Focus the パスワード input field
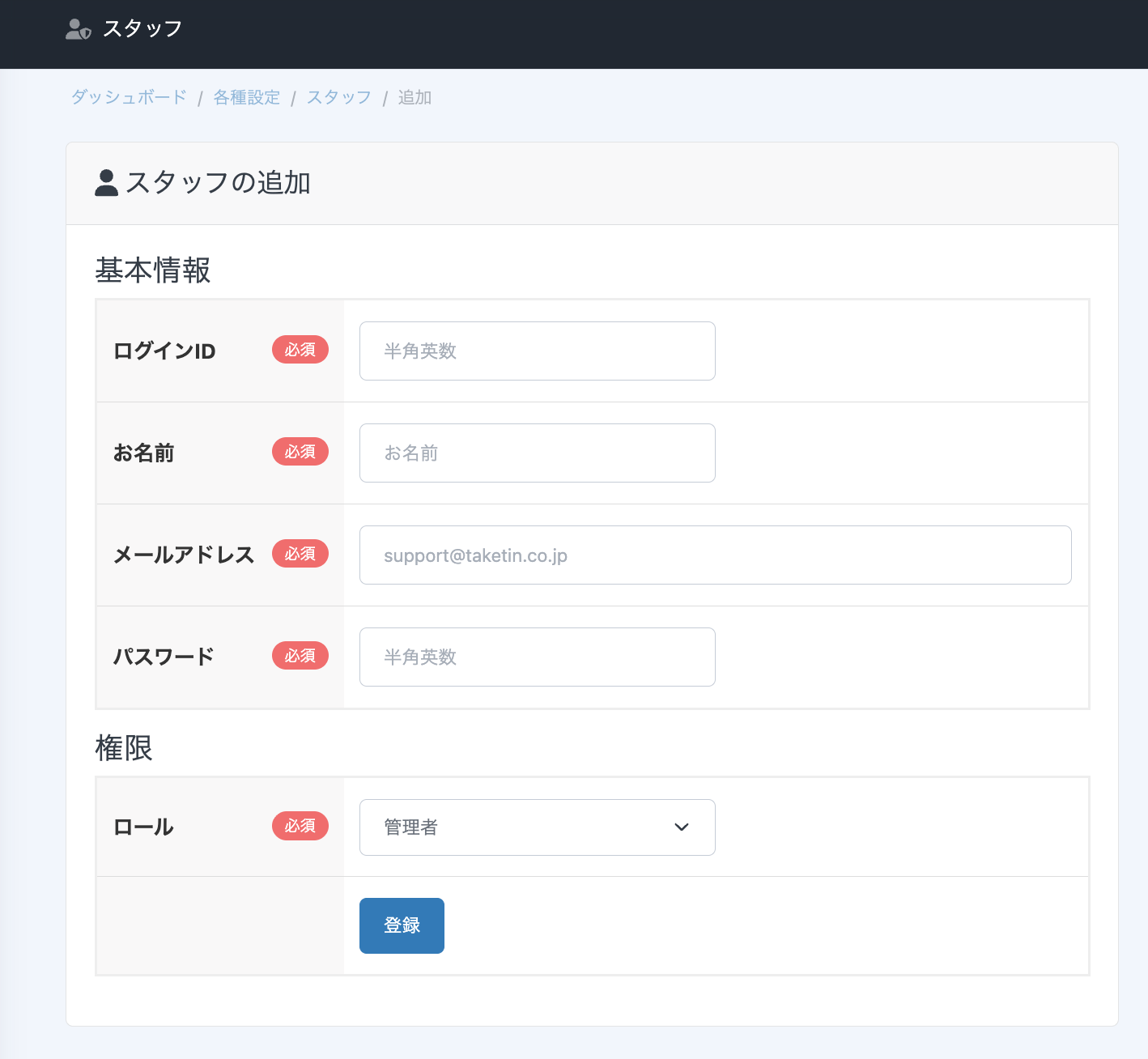Screen dimensions: 1148x1059 (537, 657)
